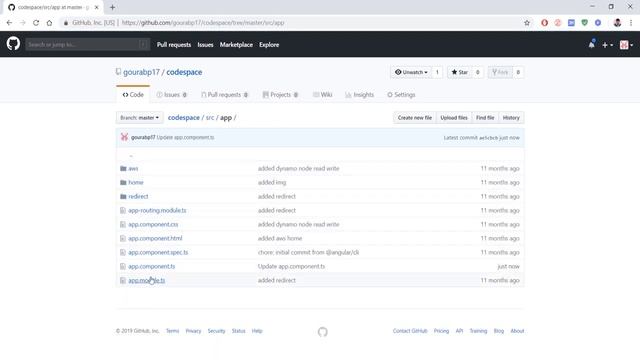Click the browser address bar URL

pos(203,23)
